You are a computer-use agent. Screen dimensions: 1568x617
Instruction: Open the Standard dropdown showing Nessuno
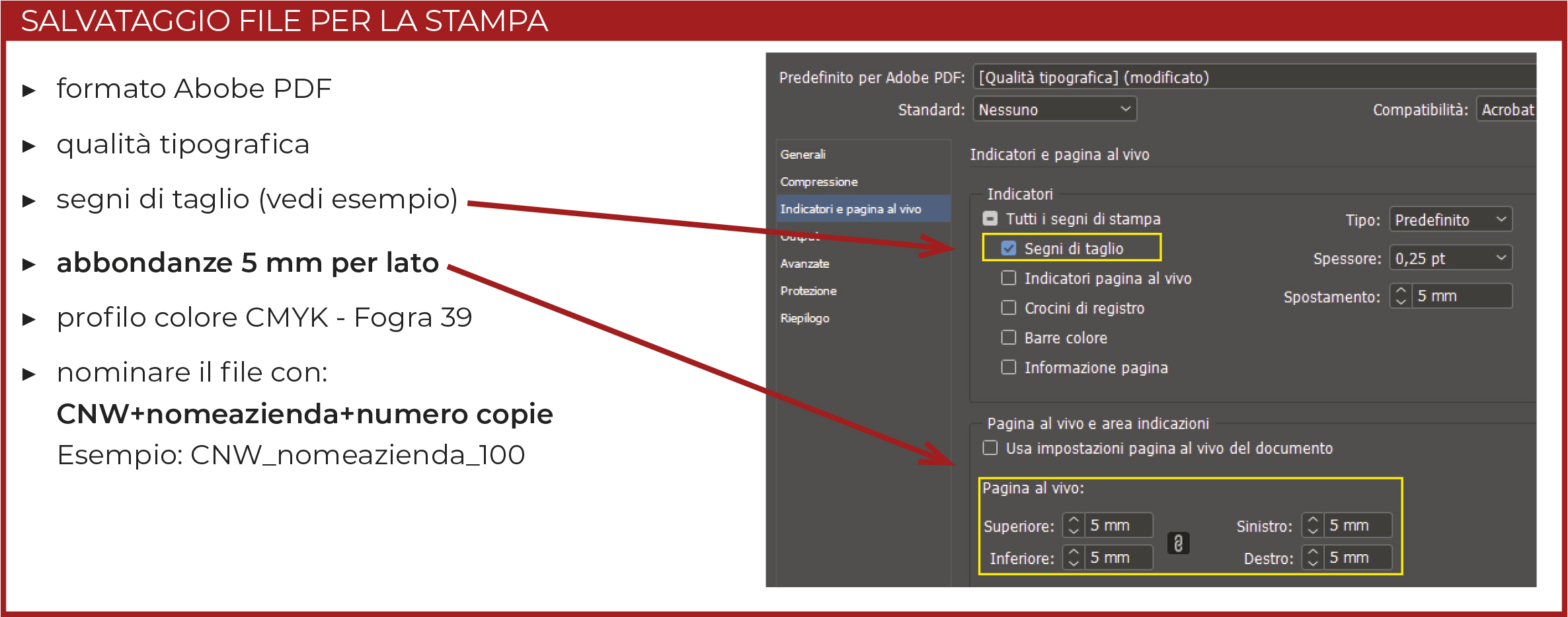(1054, 109)
